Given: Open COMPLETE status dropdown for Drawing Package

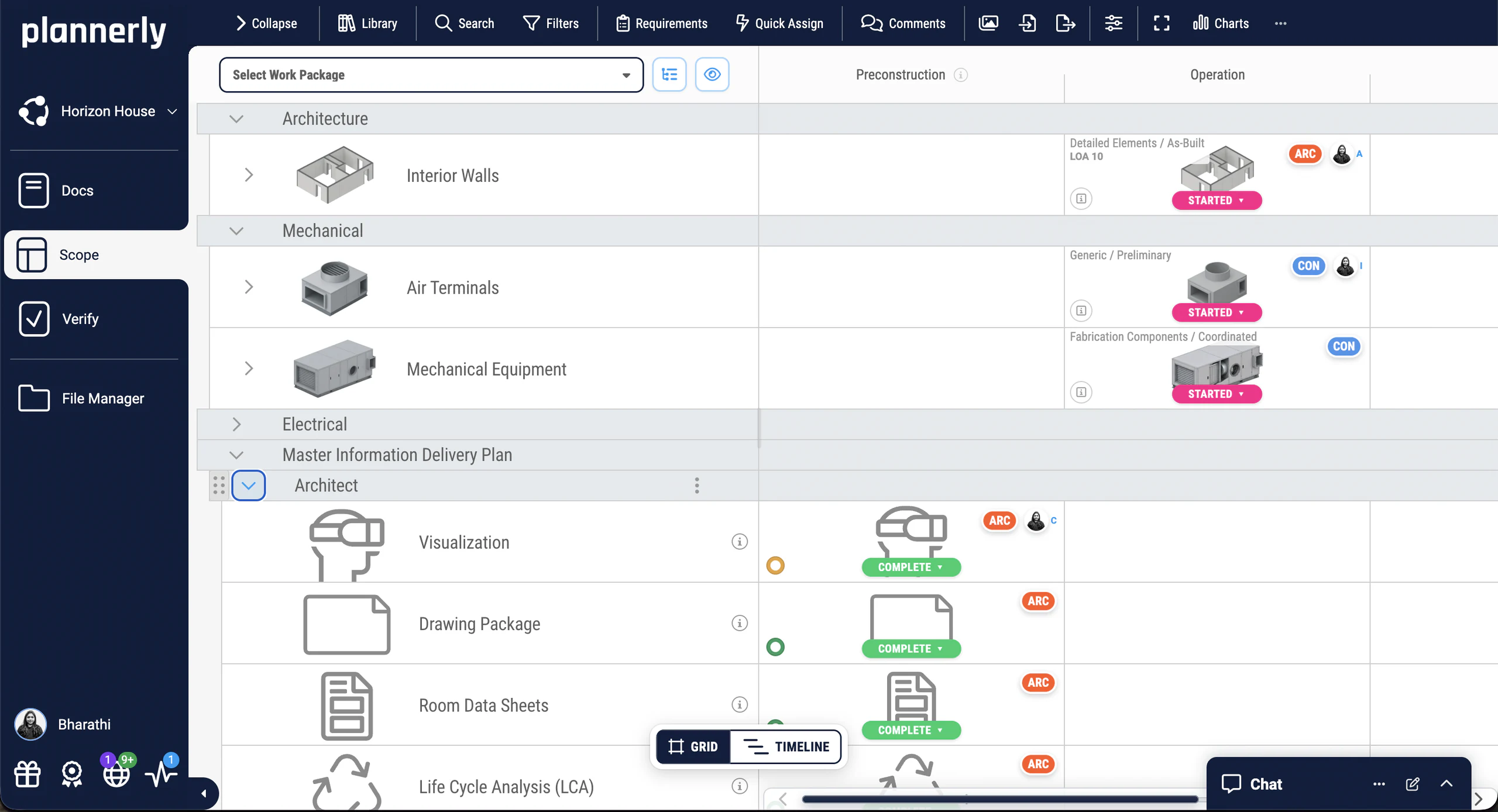Looking at the screenshot, I should click(911, 649).
